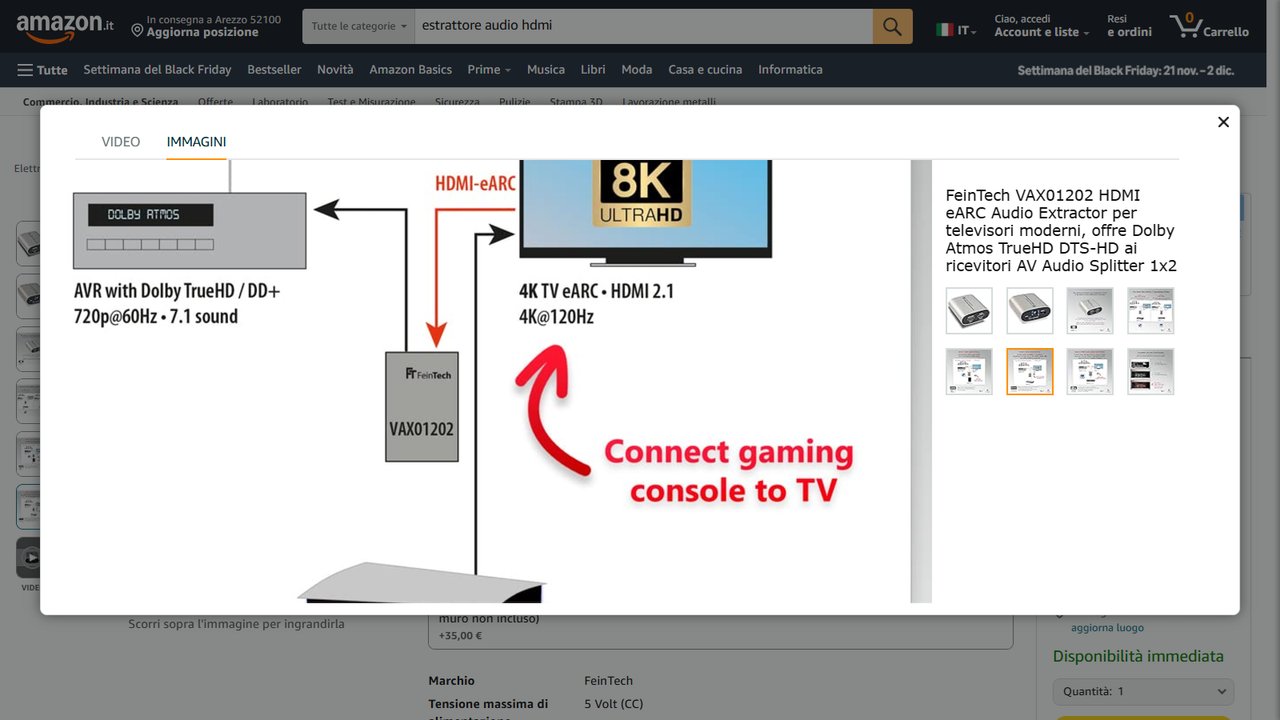Viewport: 1280px width, 720px height.
Task: Click the Amazon.it logo
Action: coord(65,27)
